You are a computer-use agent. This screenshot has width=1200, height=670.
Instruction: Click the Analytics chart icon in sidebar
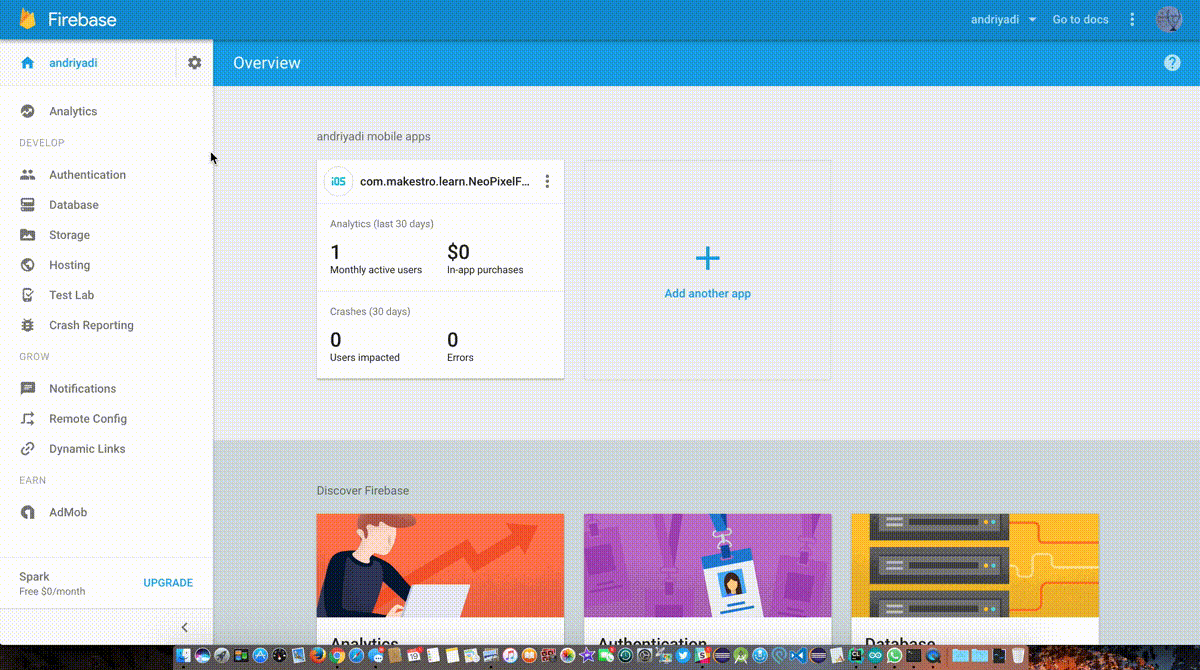[x=28, y=111]
